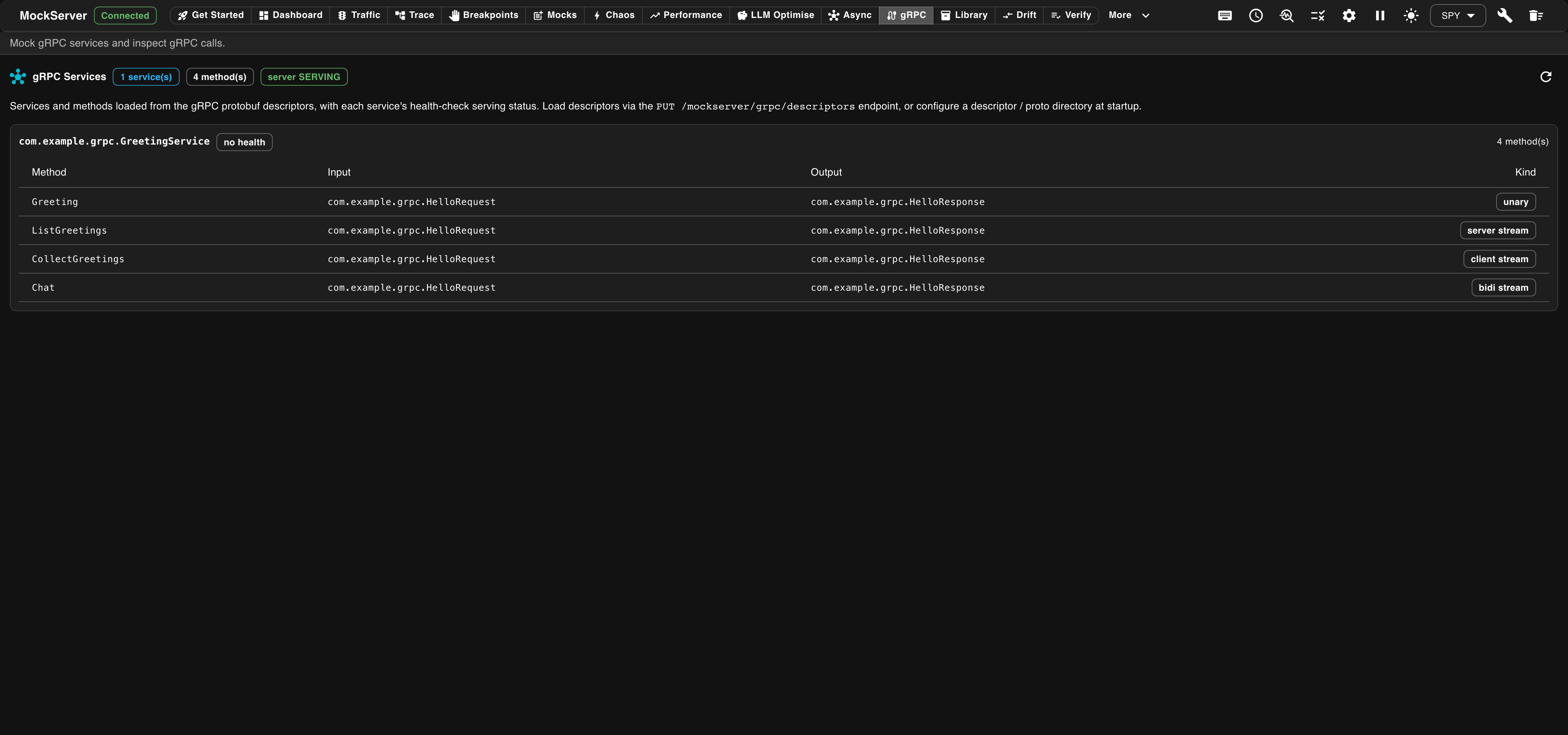Screen dimensions: 1568x735
Task: Click HelloResponse output in Chat row
Action: tap(898, 288)
